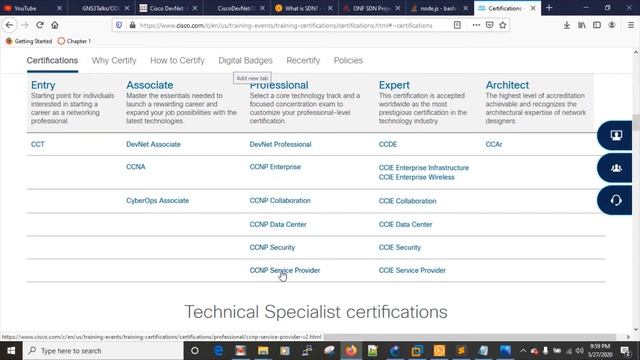Open Windows Start button
Viewport: 640px width, 360px height.
(11, 351)
